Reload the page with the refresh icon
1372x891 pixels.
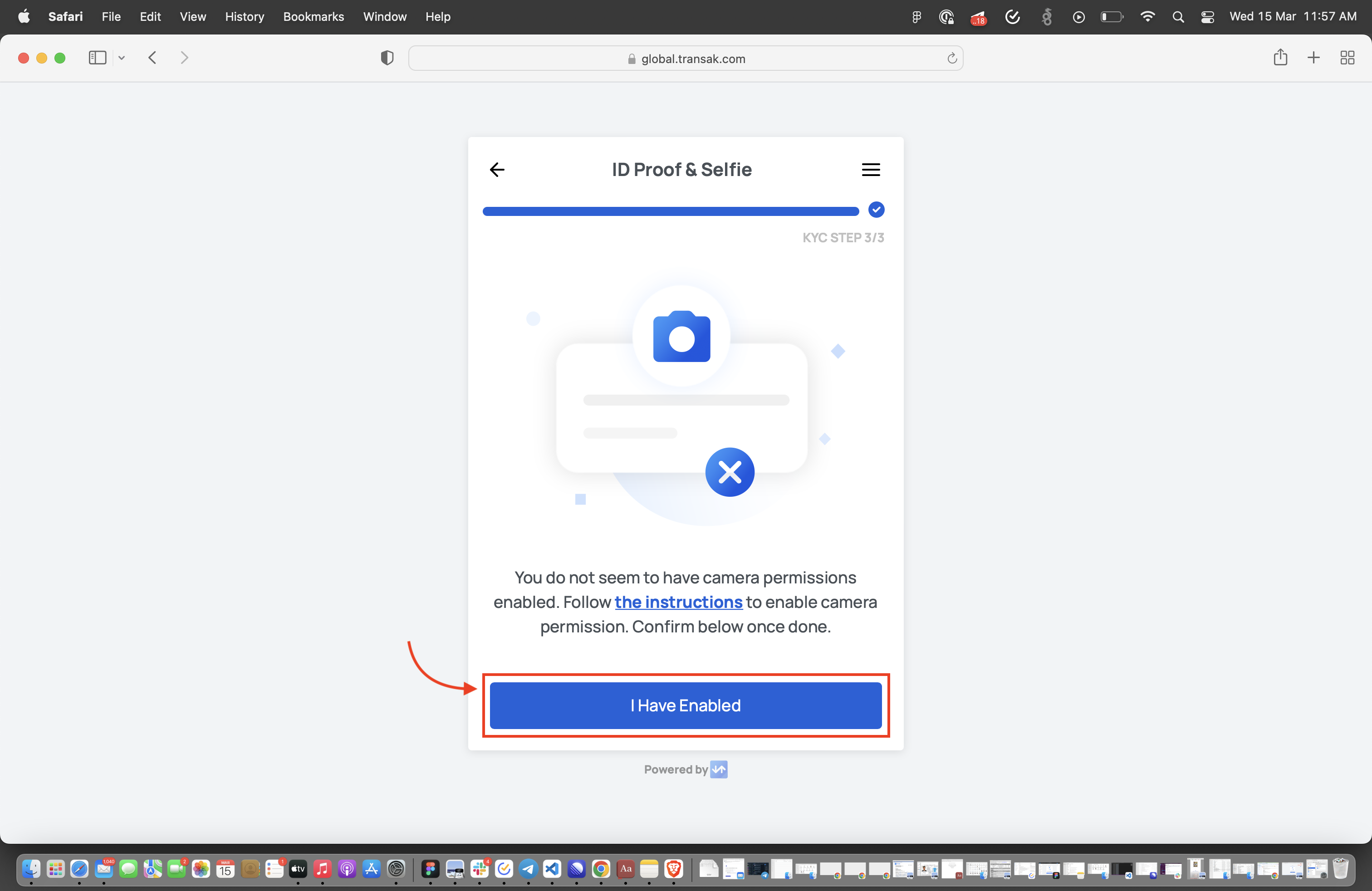[x=952, y=58]
